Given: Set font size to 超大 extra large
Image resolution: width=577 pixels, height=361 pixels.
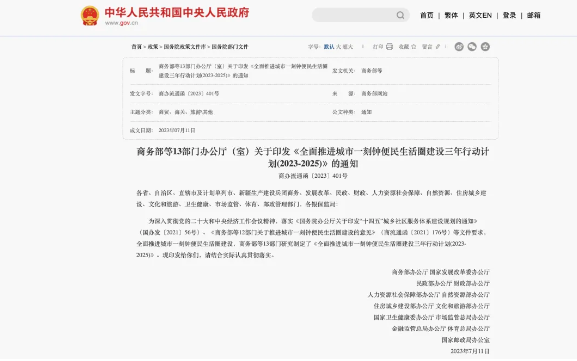Looking at the screenshot, I should pos(348,47).
